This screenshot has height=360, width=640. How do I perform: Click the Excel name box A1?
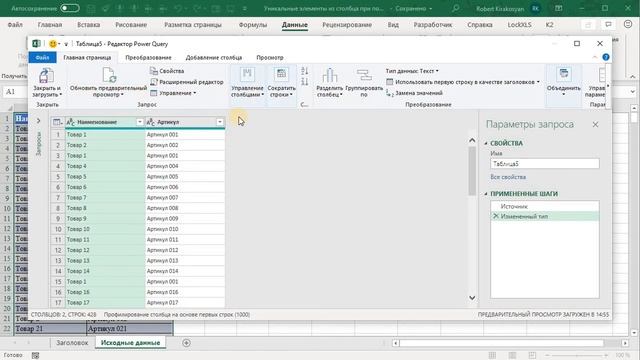14,92
